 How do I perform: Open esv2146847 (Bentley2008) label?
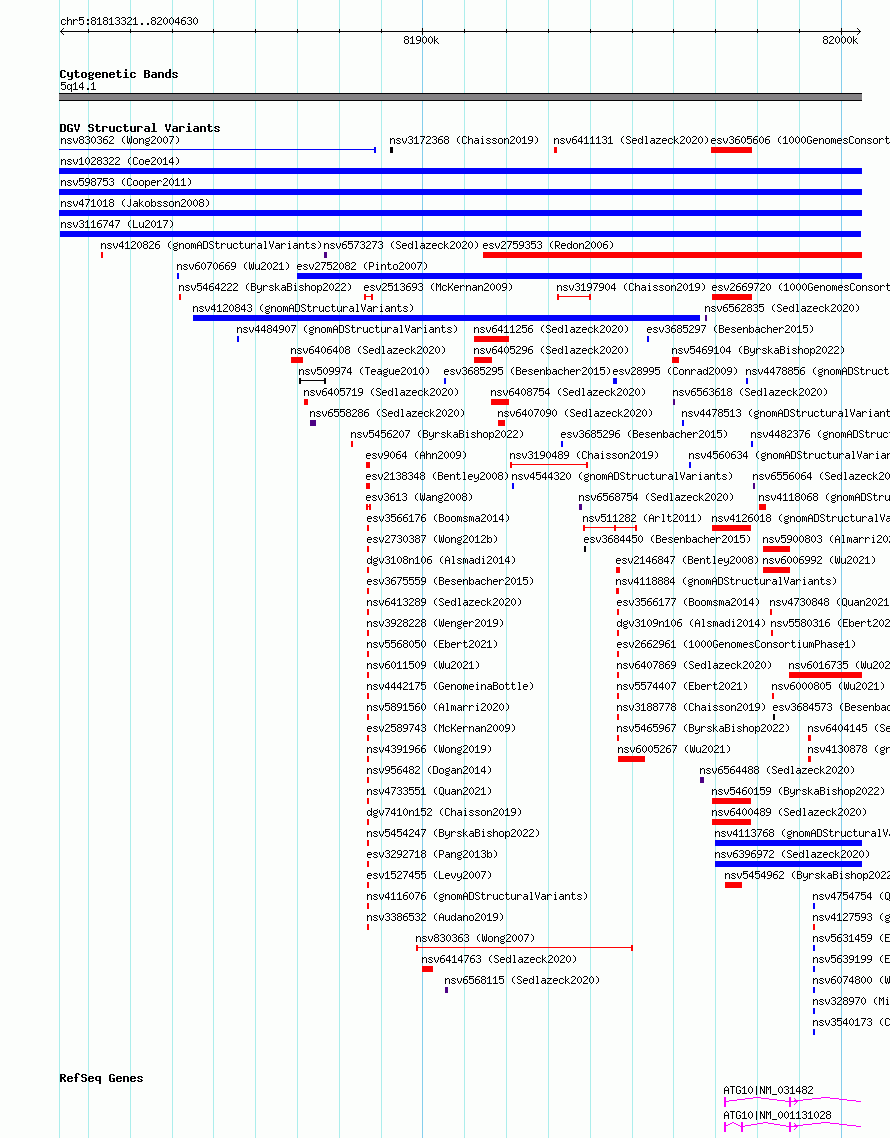tap(687, 561)
